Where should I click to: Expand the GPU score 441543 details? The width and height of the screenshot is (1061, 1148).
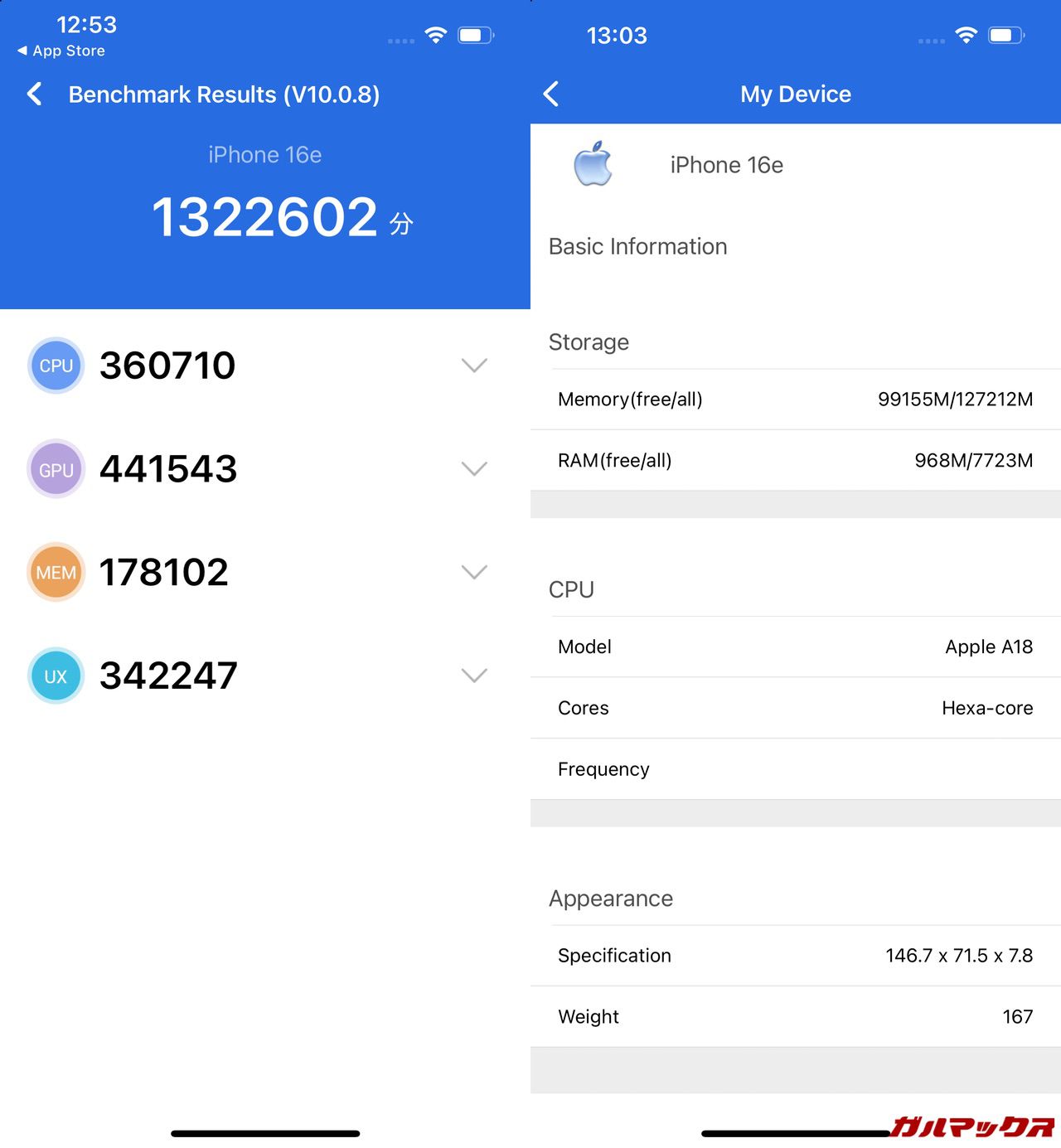coord(474,469)
